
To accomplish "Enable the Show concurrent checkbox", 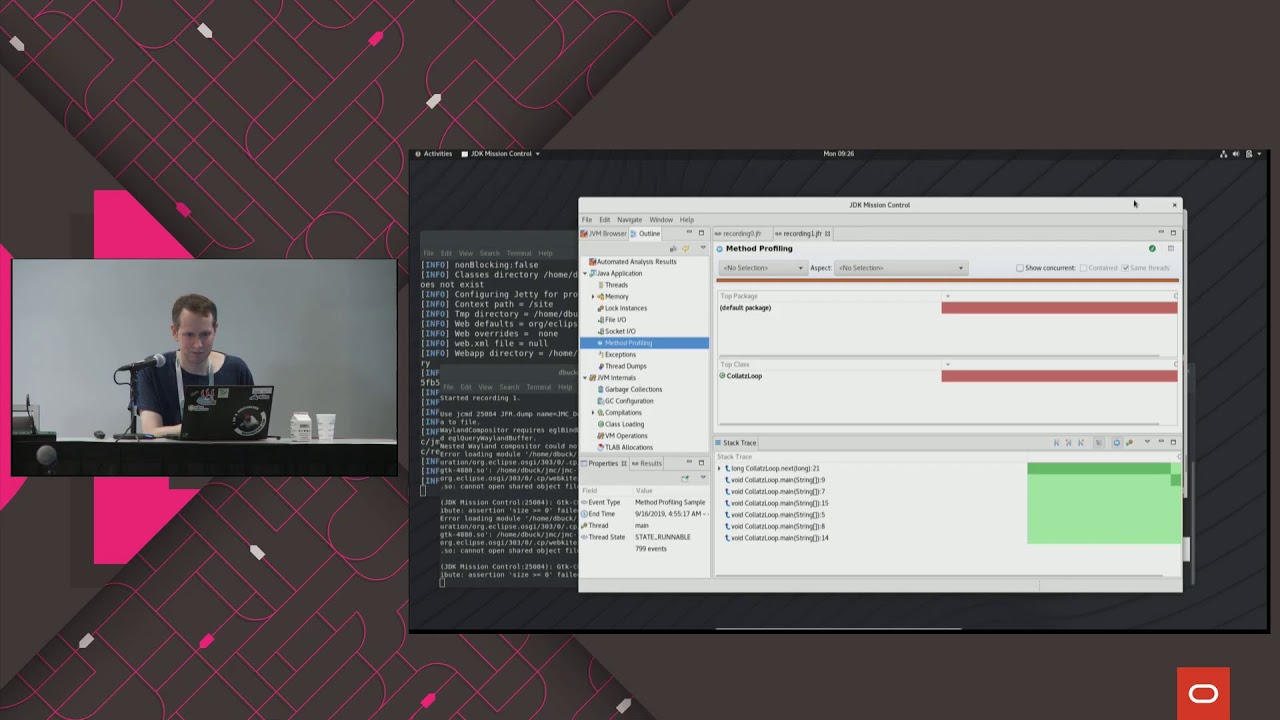I will [x=1020, y=268].
